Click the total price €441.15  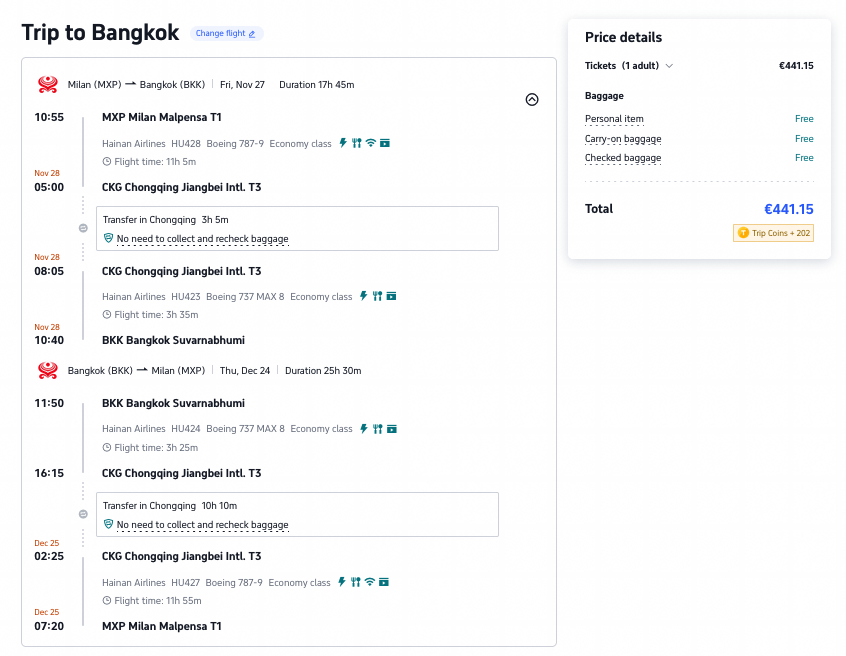coord(789,209)
